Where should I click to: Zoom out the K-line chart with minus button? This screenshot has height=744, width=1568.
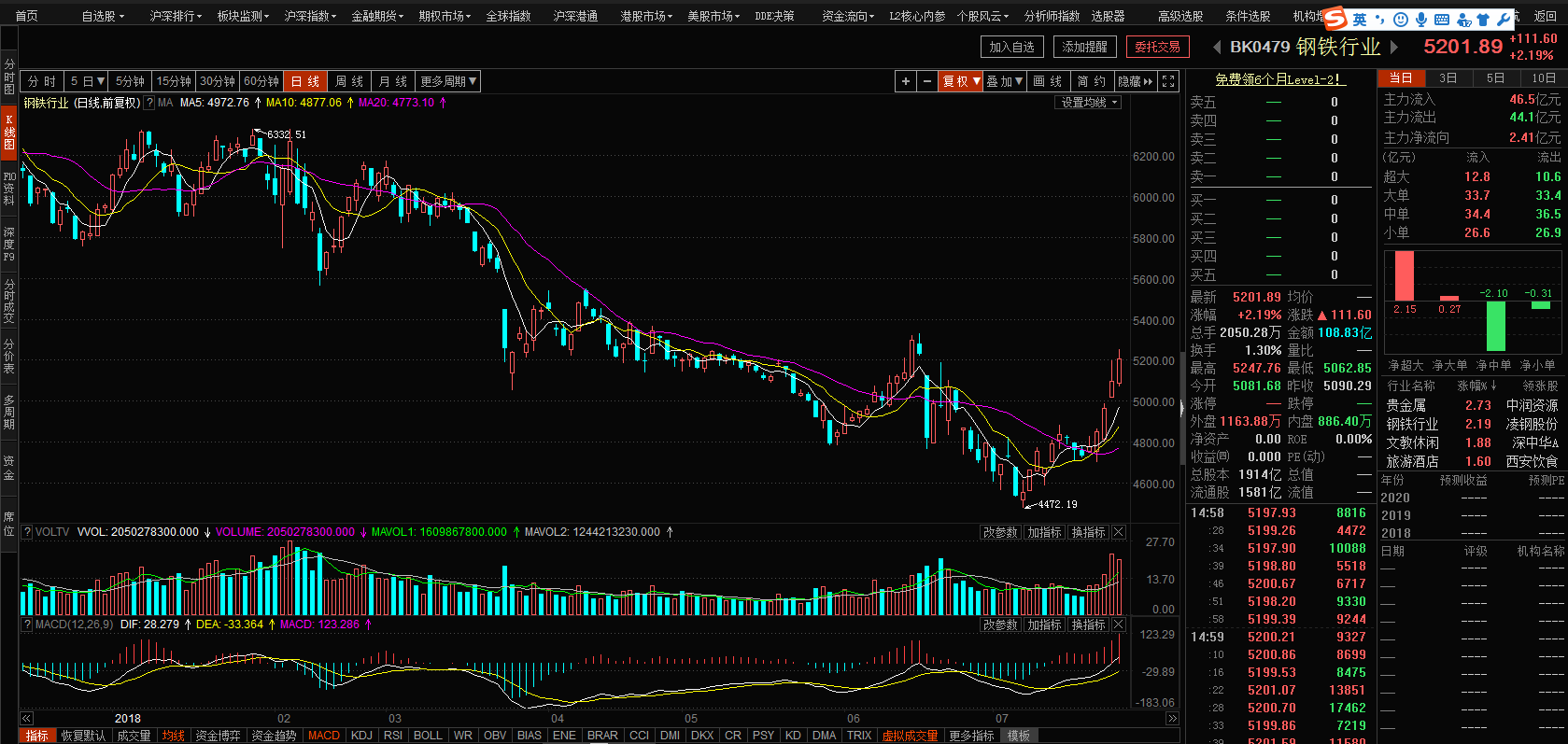926,81
